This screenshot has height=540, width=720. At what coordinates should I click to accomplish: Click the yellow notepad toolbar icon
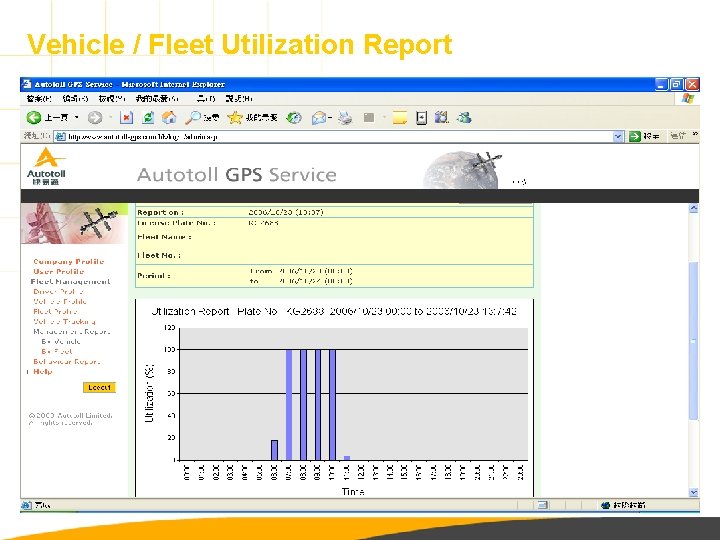tap(399, 118)
